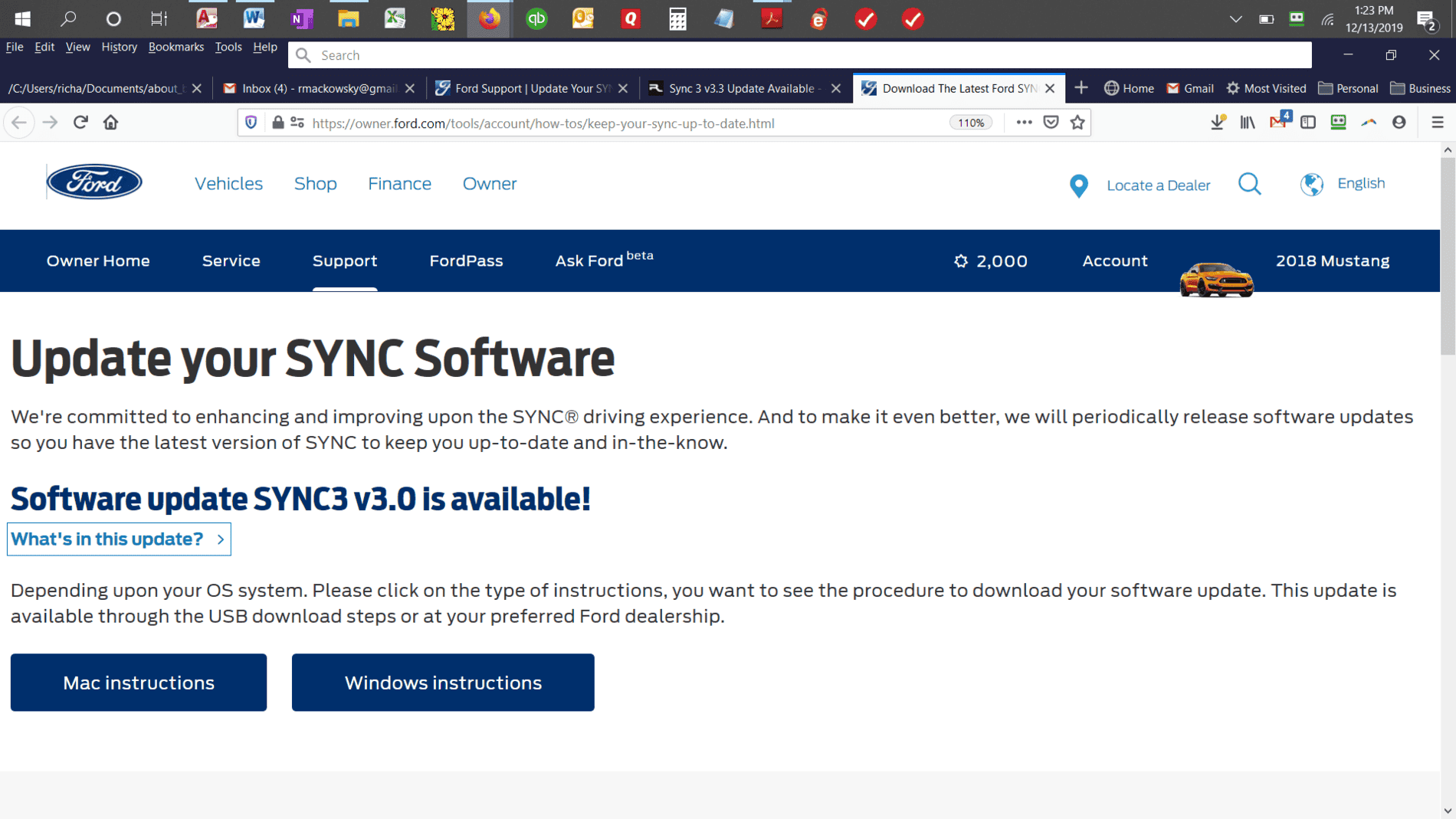1456x819 pixels.
Task: Open a new browser tab
Action: [x=1081, y=88]
